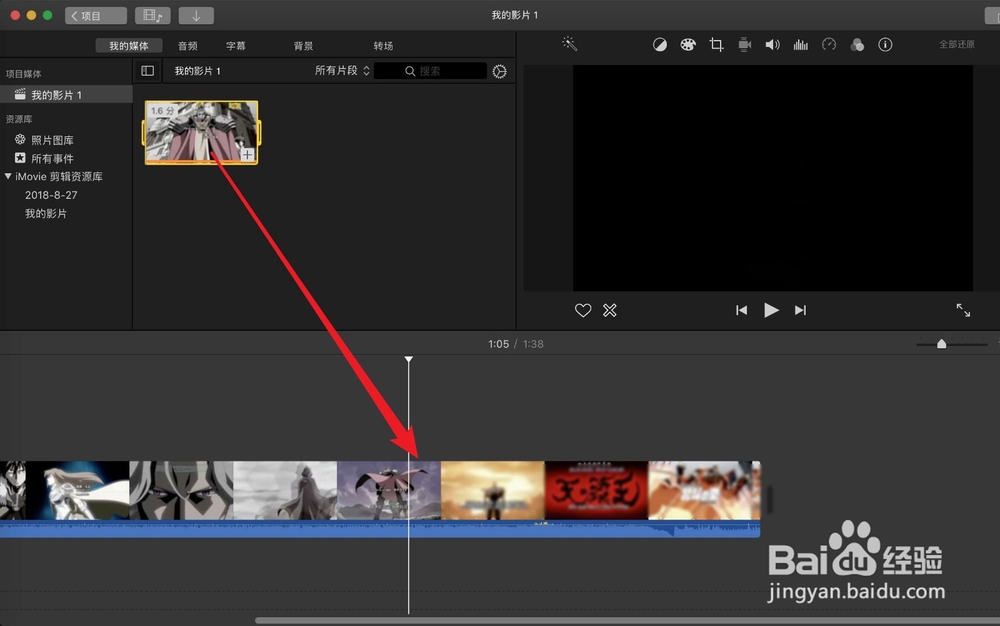
Task: Select the golden sunset frame in the timeline
Action: 492,490
